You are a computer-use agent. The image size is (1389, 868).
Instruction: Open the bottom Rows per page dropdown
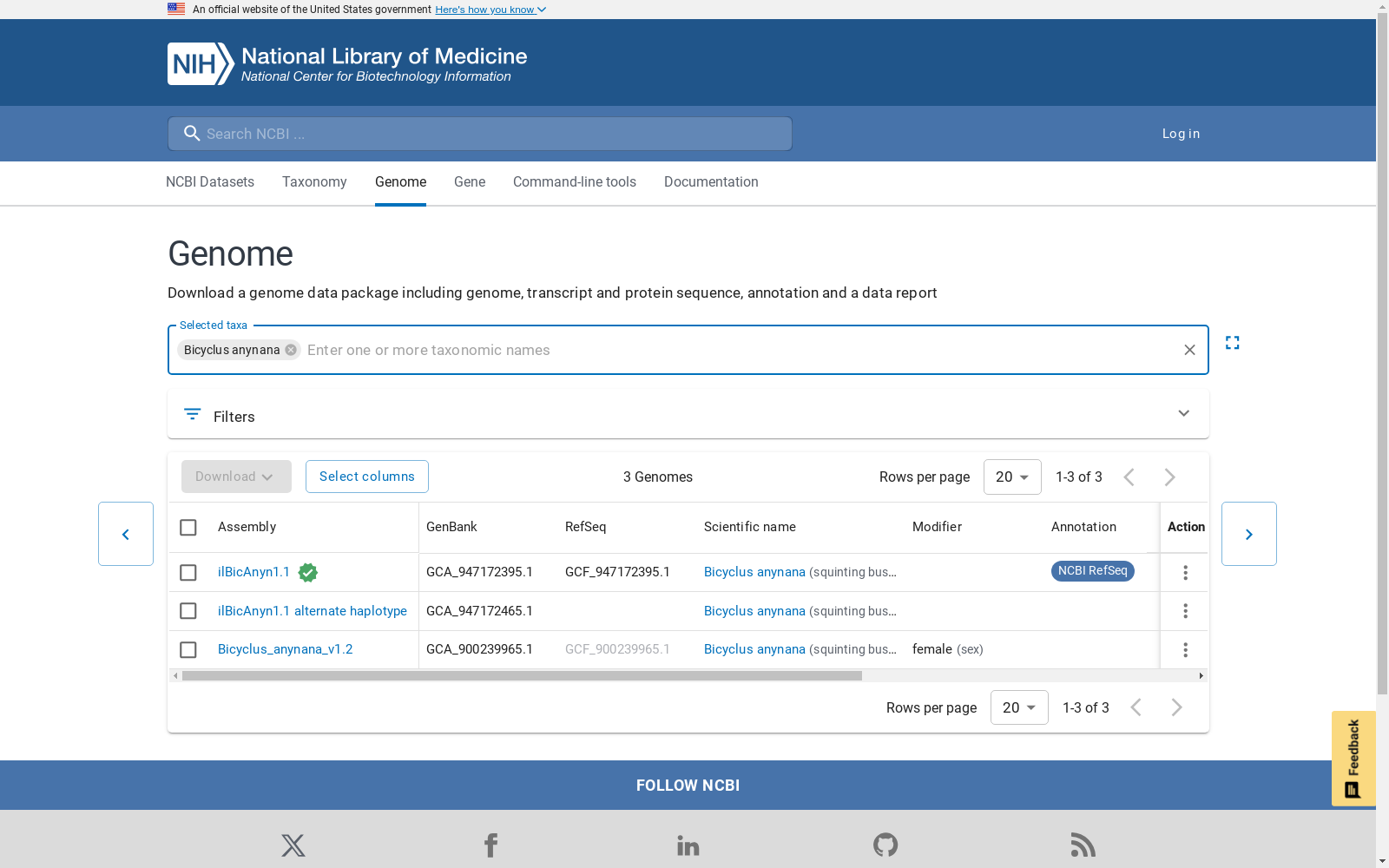[1019, 707]
